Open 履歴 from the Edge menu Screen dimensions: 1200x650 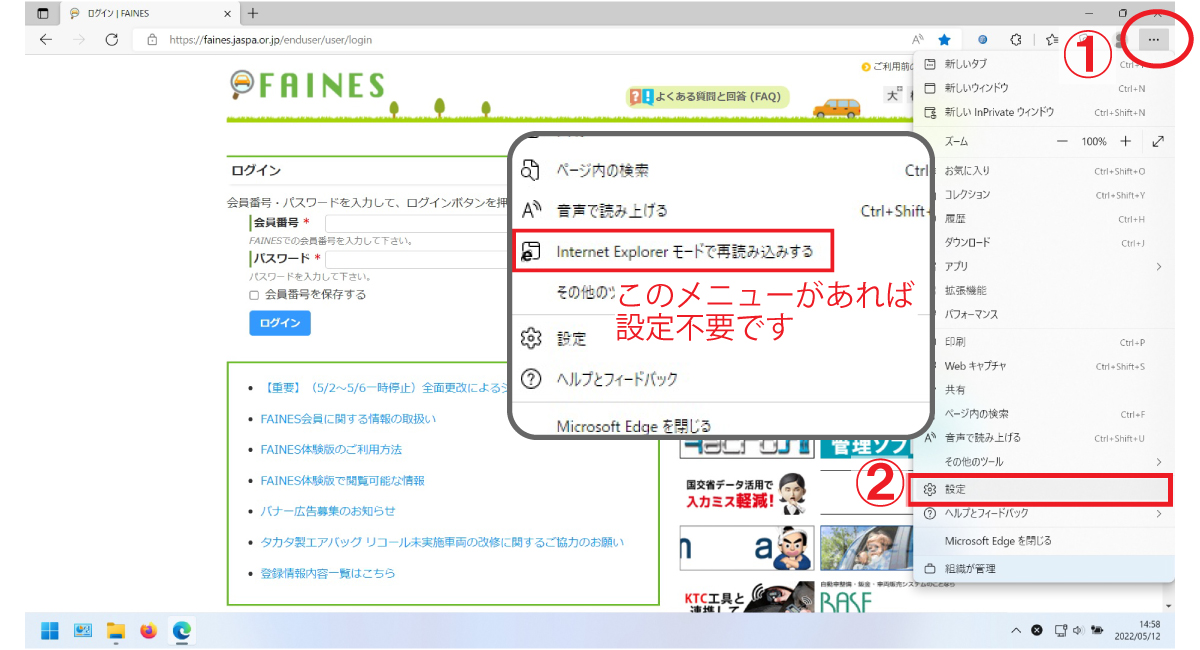1044,219
